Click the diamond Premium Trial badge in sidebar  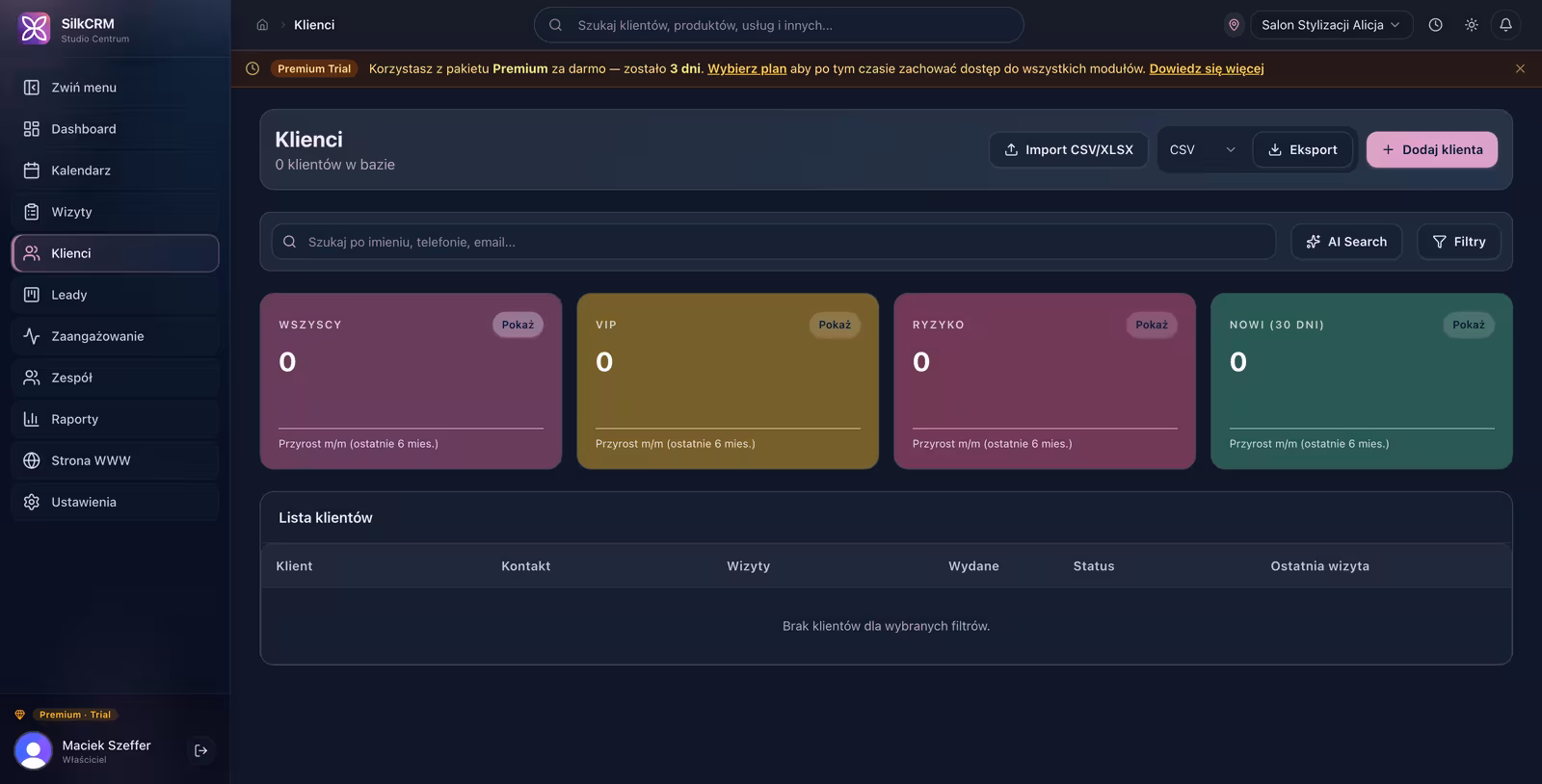pos(75,715)
